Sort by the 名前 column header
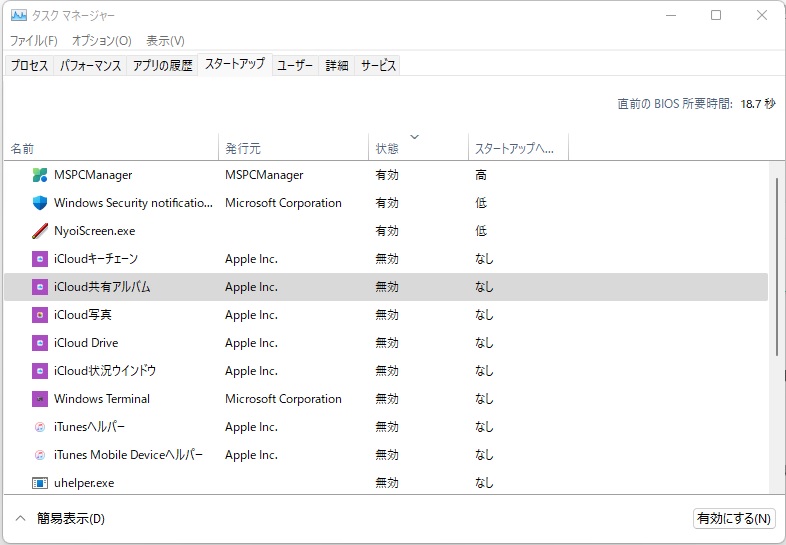This screenshot has width=786, height=545. (x=111, y=148)
